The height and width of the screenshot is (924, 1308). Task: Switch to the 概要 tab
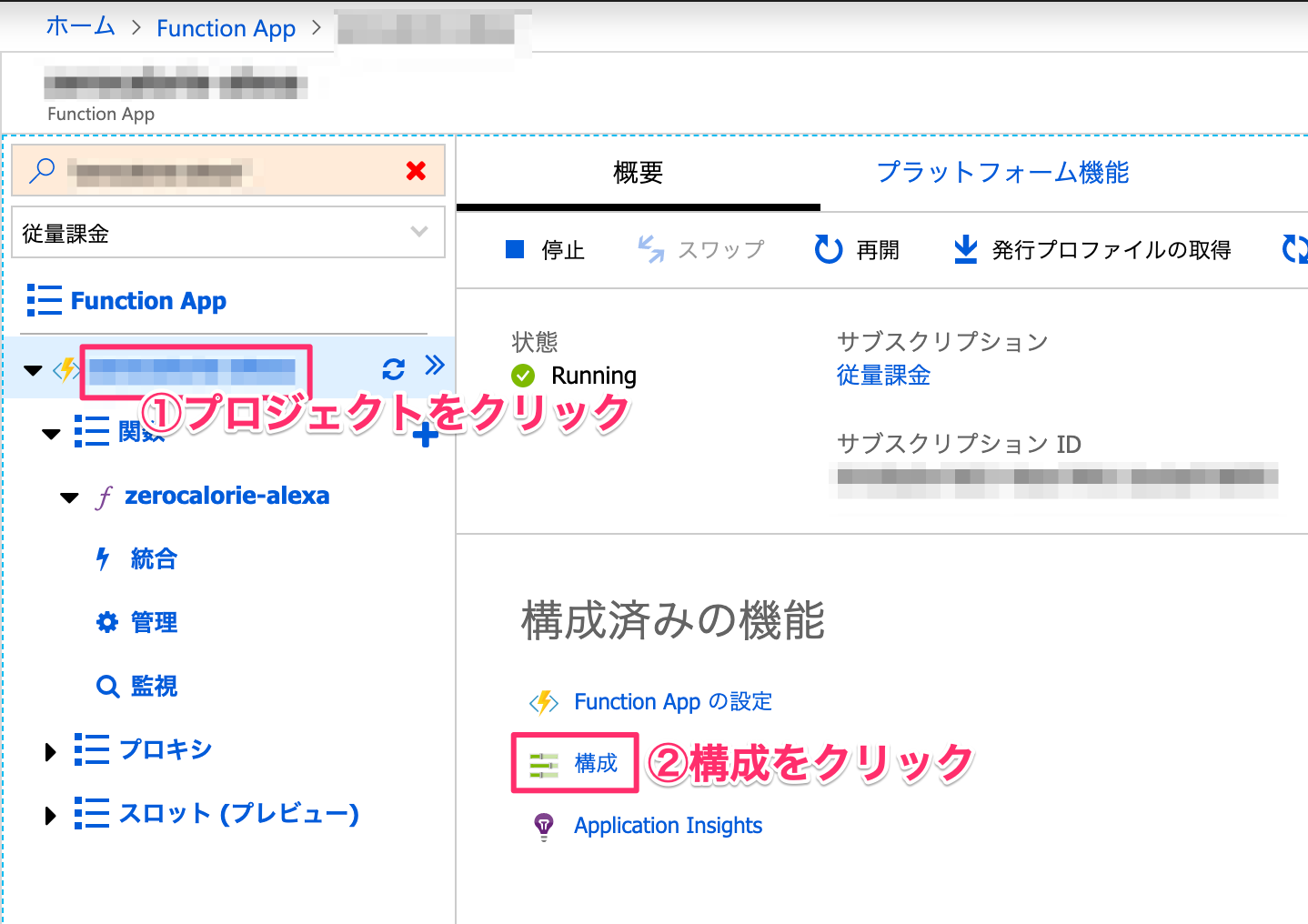(639, 173)
